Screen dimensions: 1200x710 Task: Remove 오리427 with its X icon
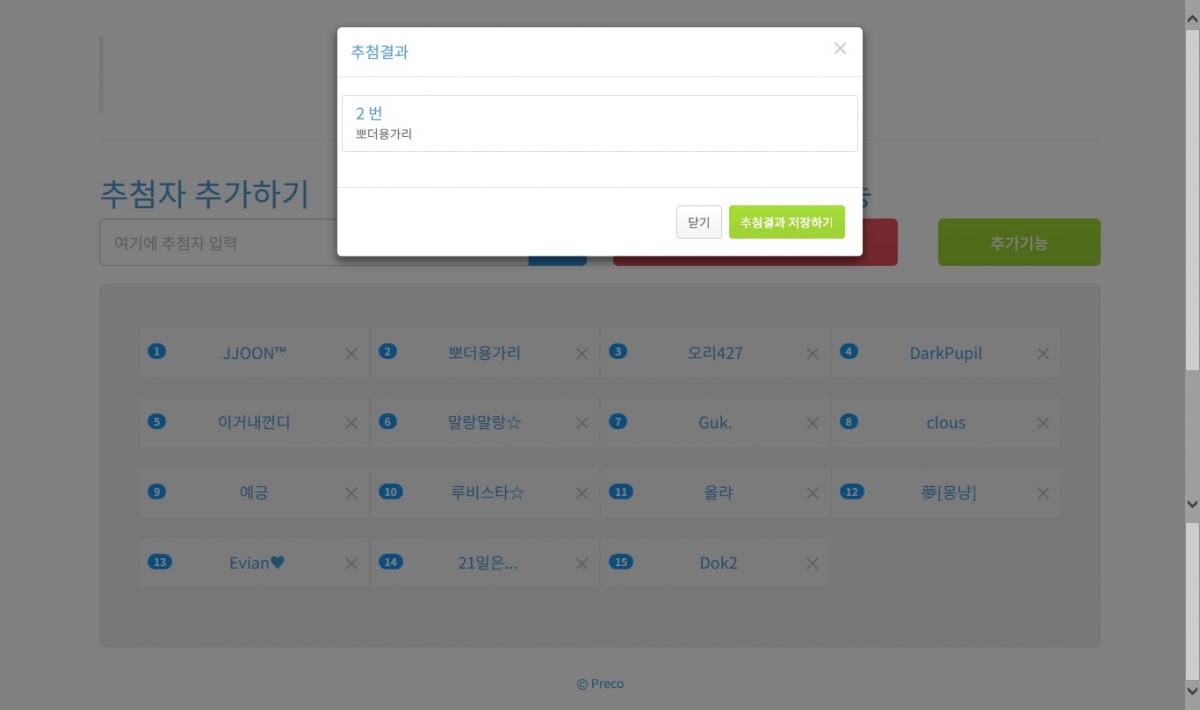click(x=812, y=354)
